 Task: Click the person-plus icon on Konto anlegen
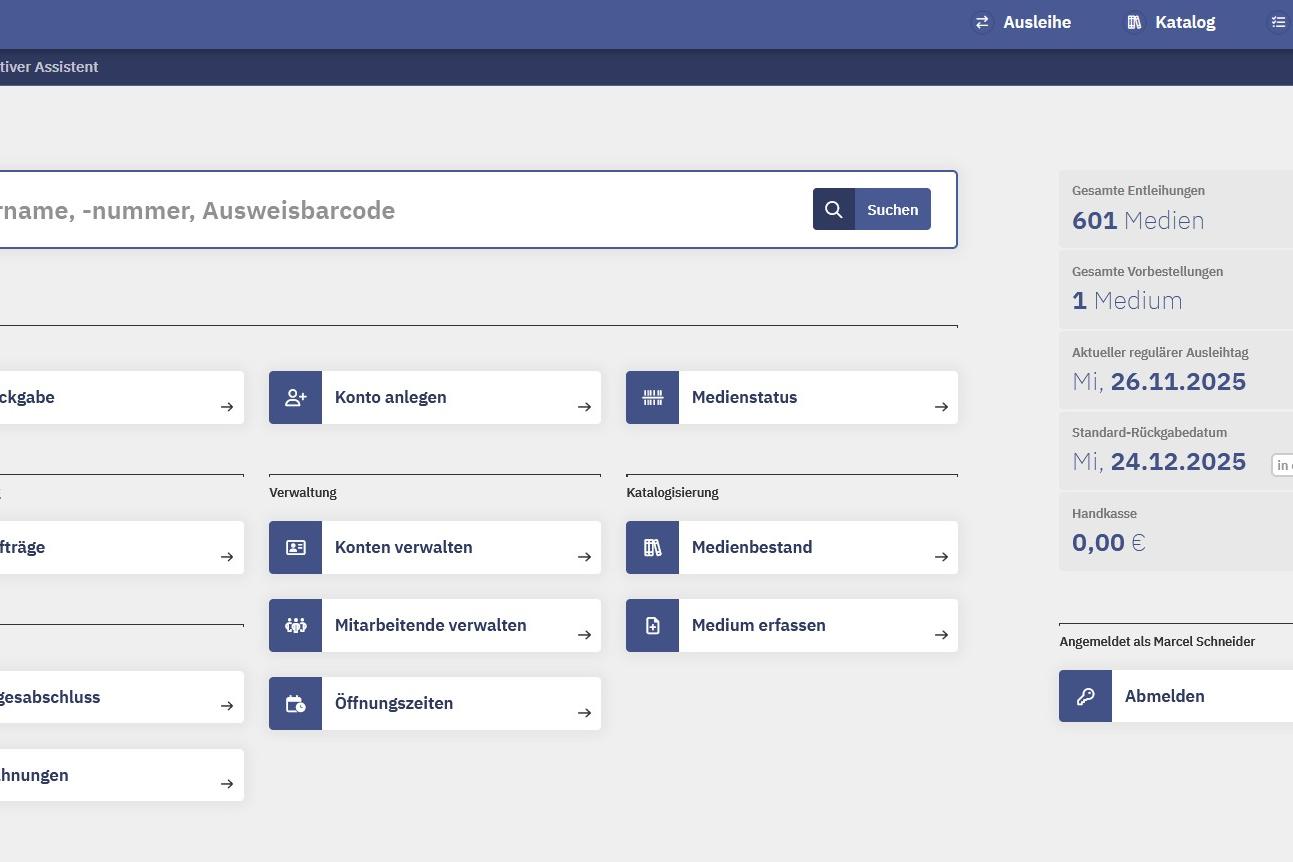coord(295,397)
